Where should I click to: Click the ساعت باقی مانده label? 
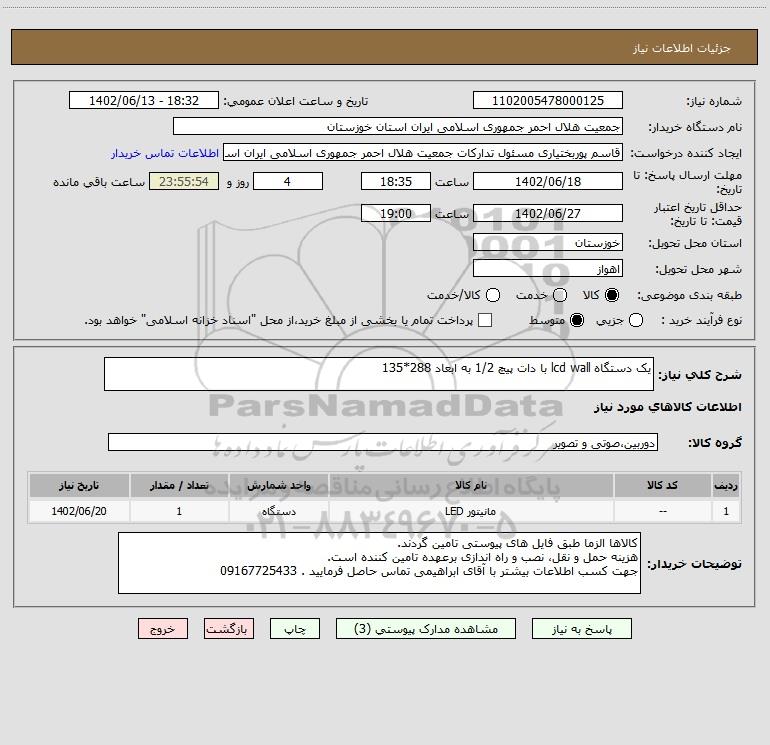99,182
